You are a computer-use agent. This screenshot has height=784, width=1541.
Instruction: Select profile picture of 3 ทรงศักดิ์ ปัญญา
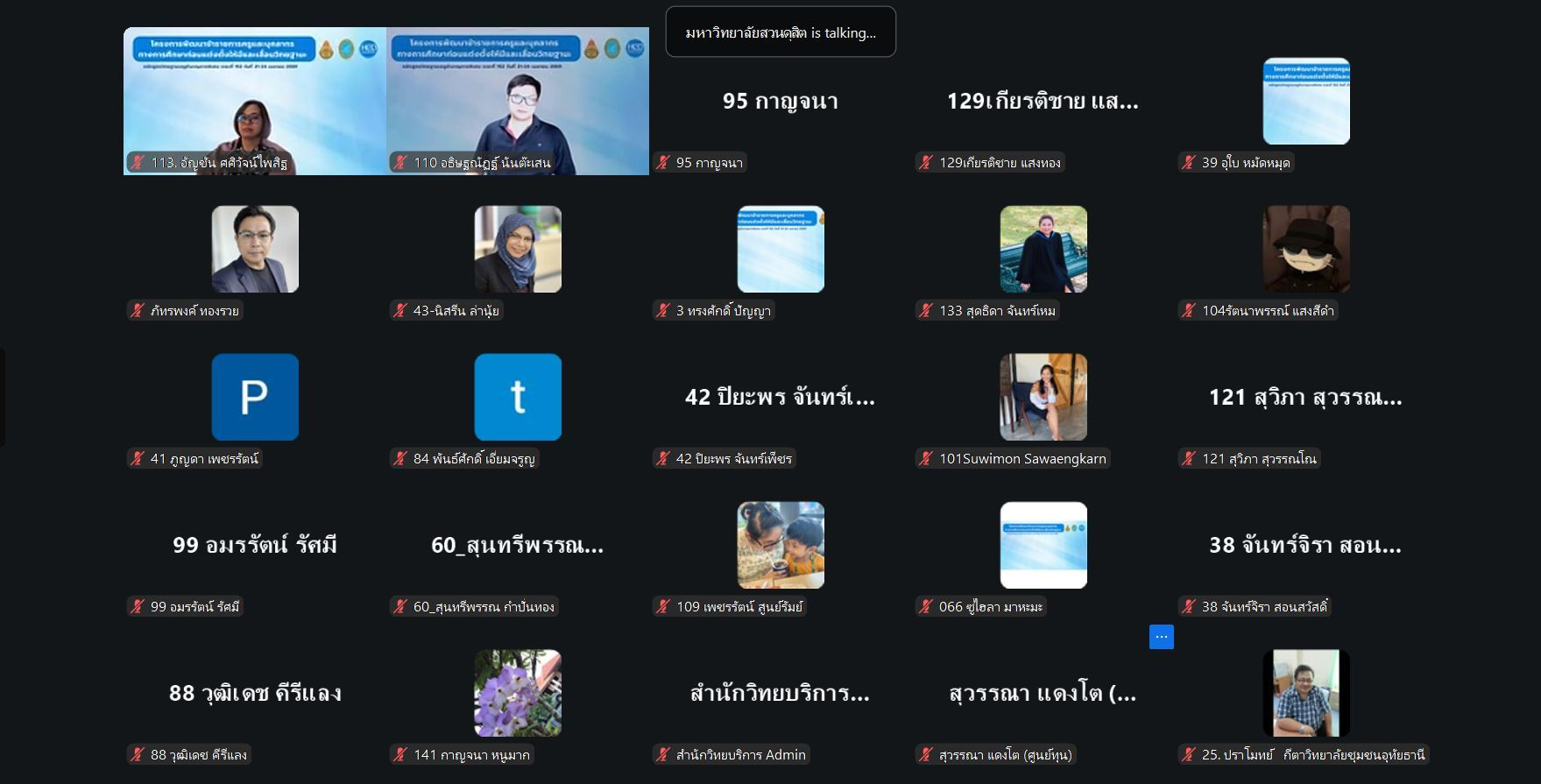coord(781,249)
